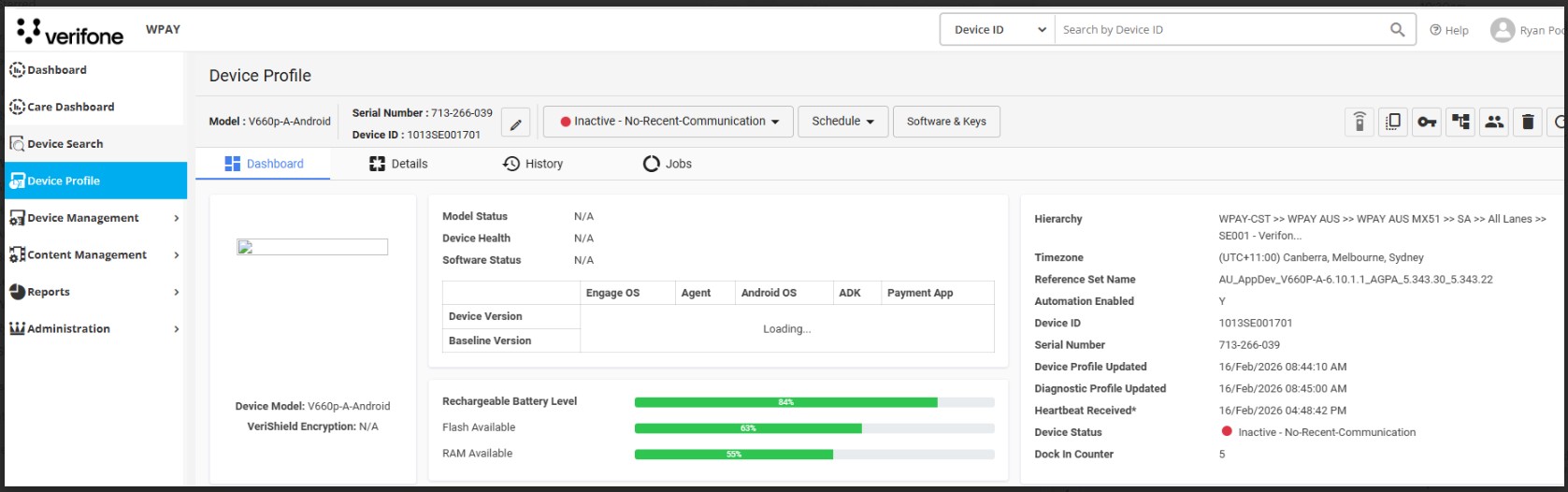Click the Rechargeable Battery Level progress bar

[814, 402]
